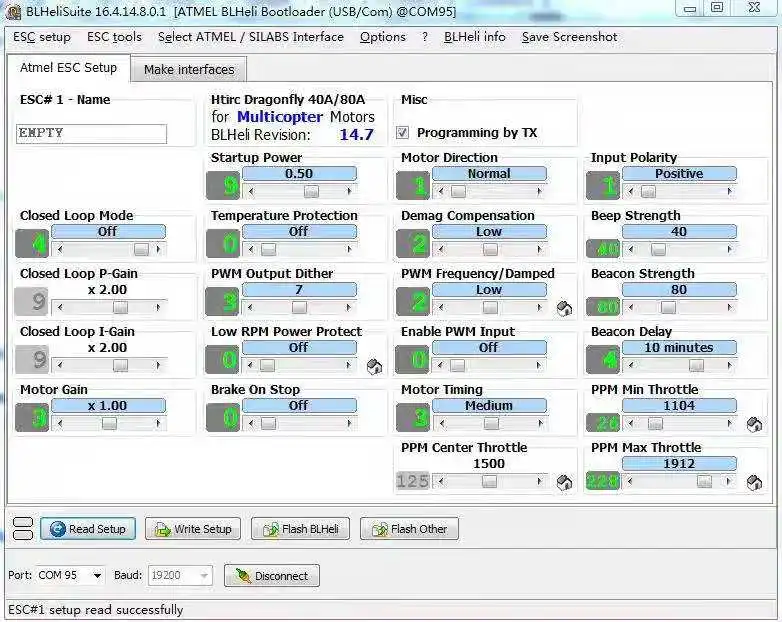Click the home icon beside PPM Center Throttle
Image resolution: width=782 pixels, height=622 pixels.
point(564,482)
